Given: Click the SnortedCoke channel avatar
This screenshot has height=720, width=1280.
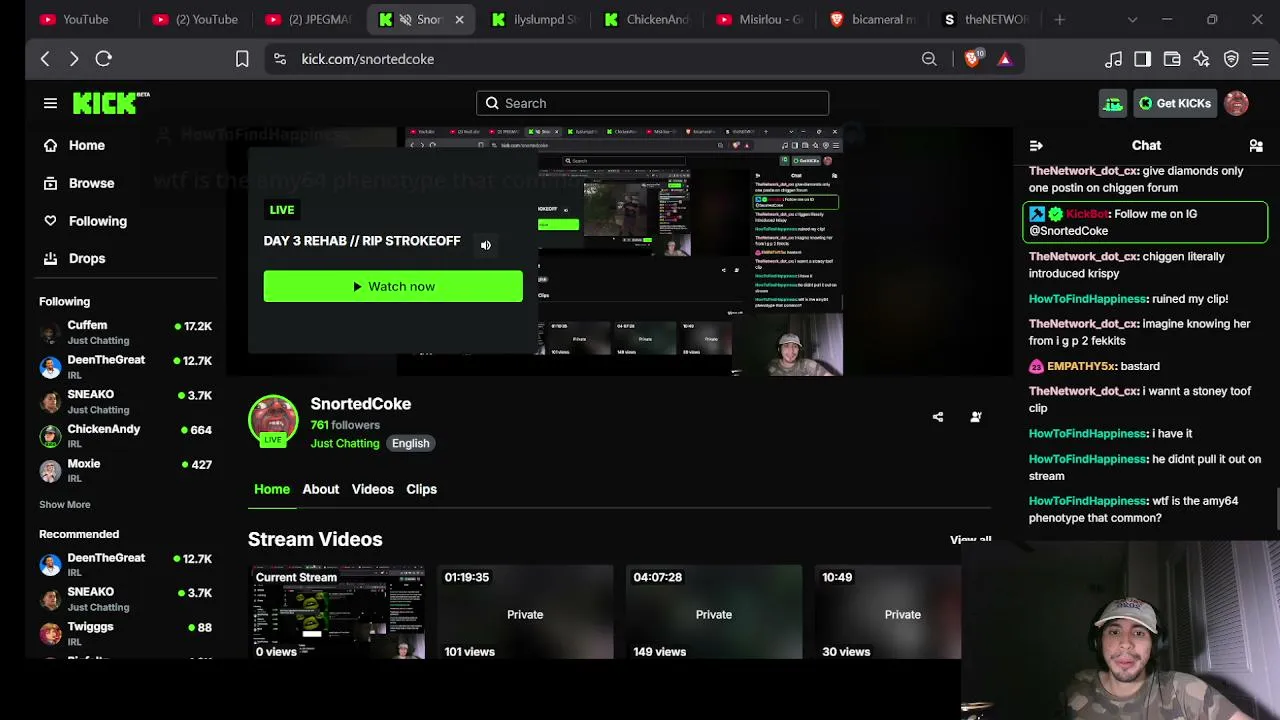Looking at the screenshot, I should [273, 421].
